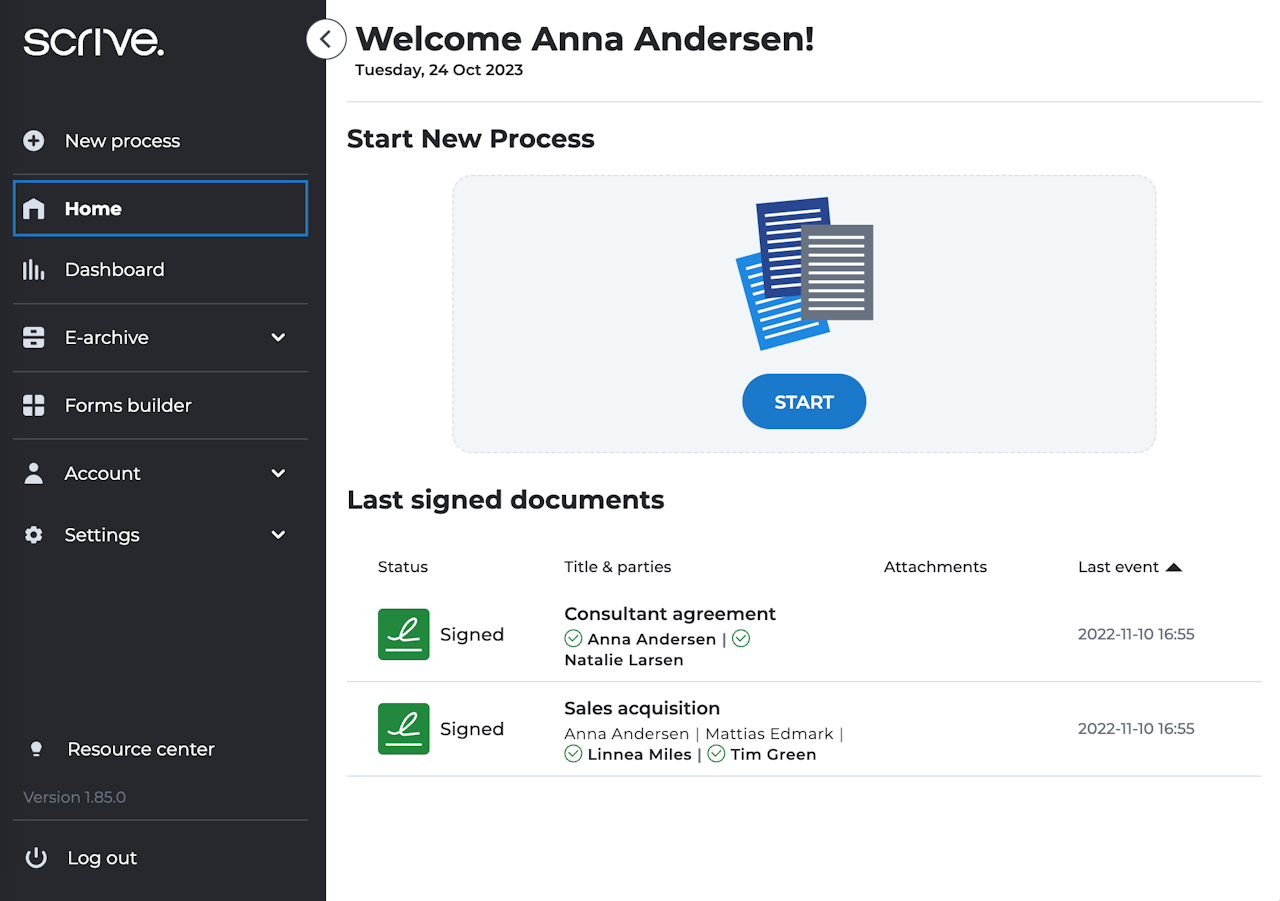Image resolution: width=1280 pixels, height=901 pixels.
Task: Open the Consultant agreement document
Action: tap(670, 614)
